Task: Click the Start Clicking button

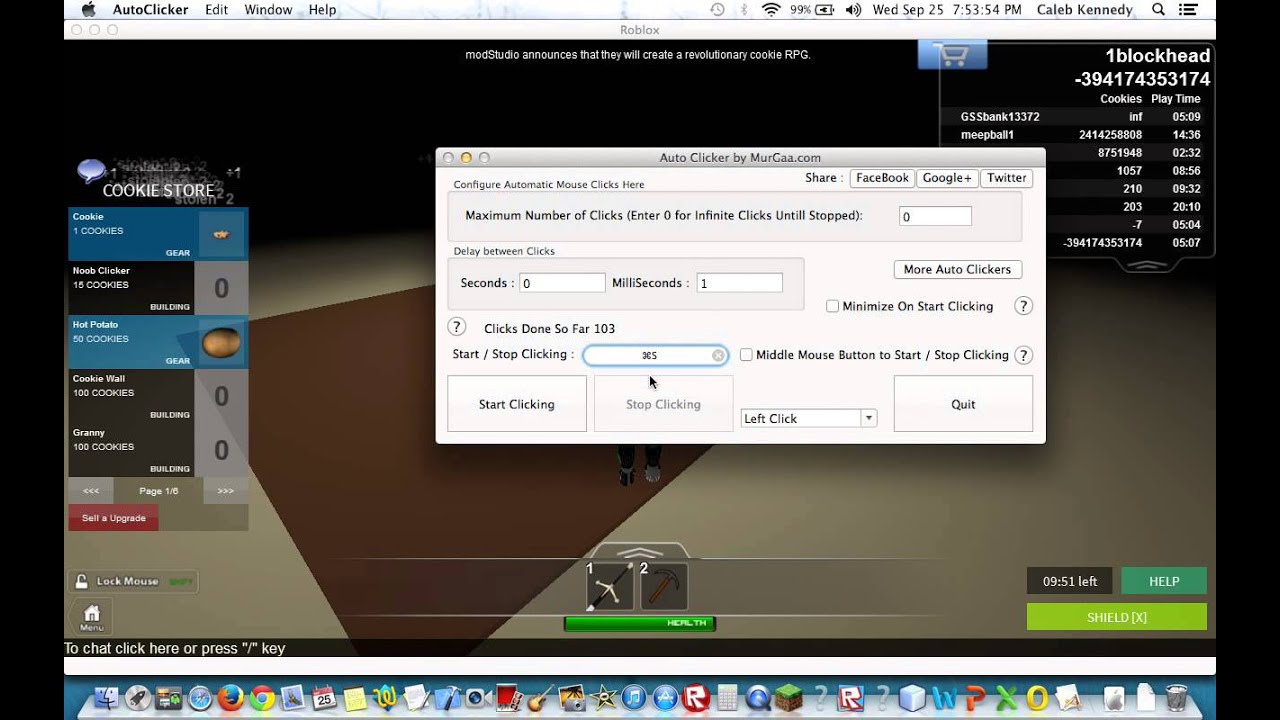Action: click(x=516, y=404)
